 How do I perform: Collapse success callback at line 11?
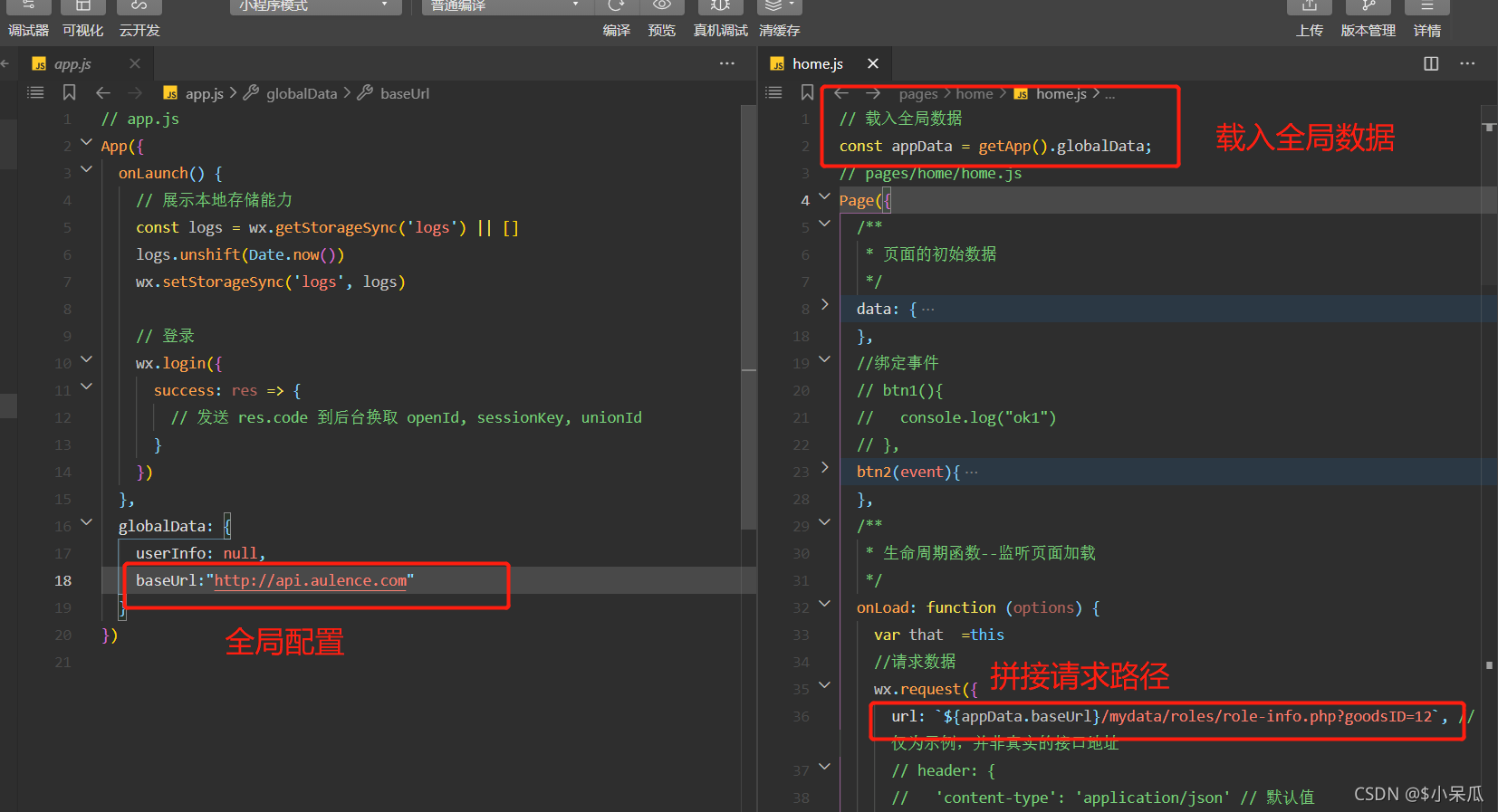tap(86, 387)
